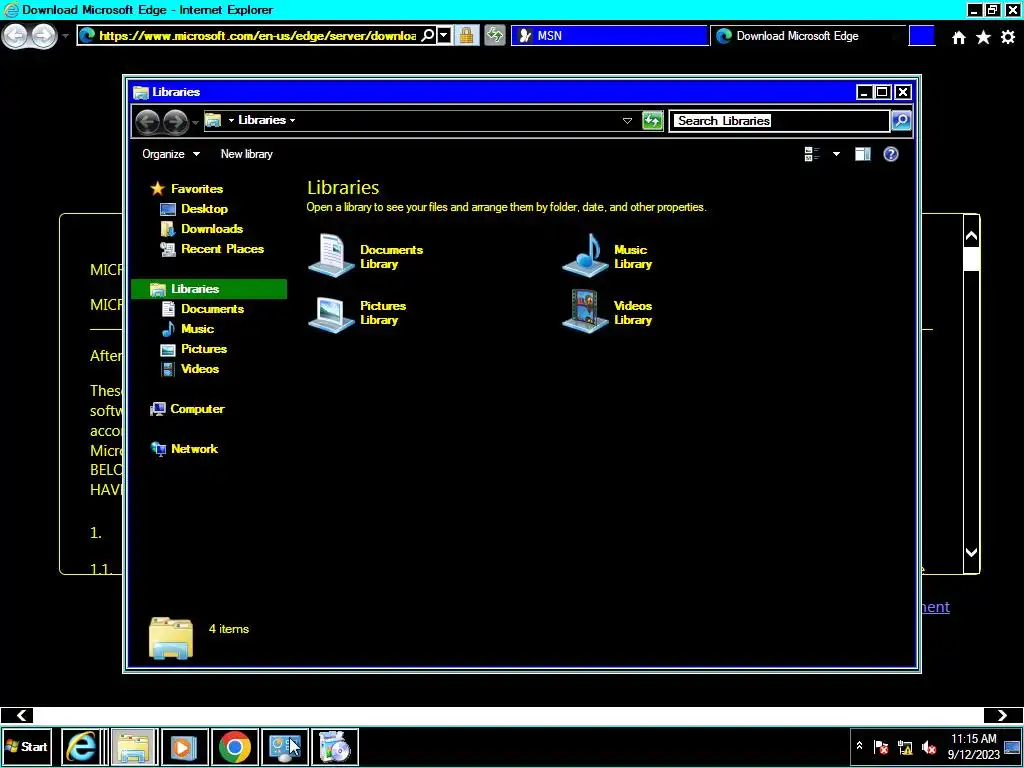Open IE favorites star icon
The width and height of the screenshot is (1024, 768).
984,37
